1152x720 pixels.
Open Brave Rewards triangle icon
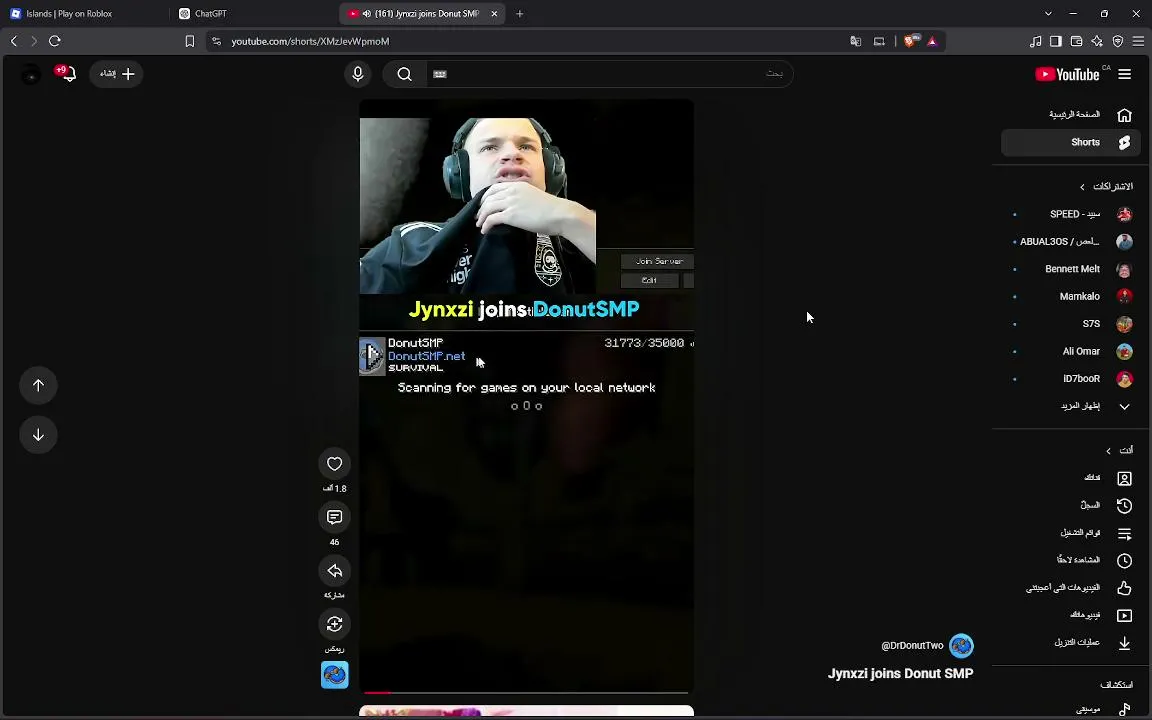coord(932,41)
